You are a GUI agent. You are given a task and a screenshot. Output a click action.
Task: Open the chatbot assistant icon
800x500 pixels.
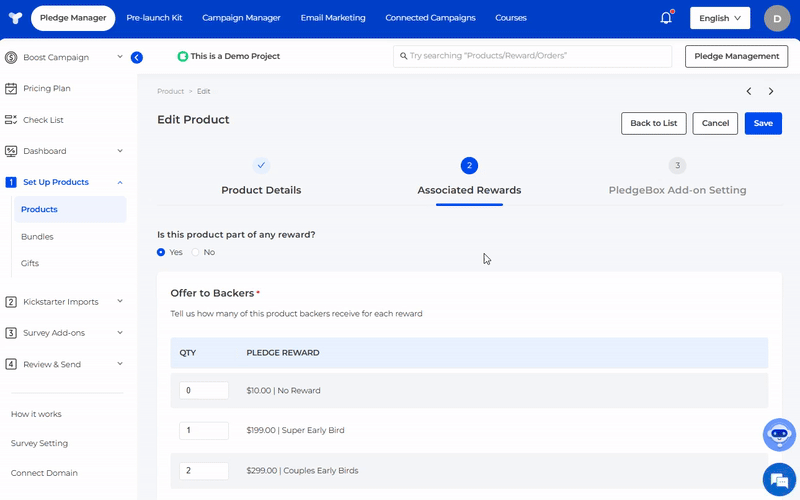(x=779, y=435)
